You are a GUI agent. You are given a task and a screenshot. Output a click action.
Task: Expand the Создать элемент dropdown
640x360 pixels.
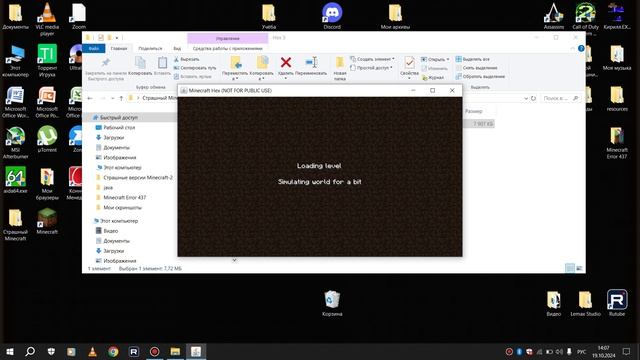372,59
